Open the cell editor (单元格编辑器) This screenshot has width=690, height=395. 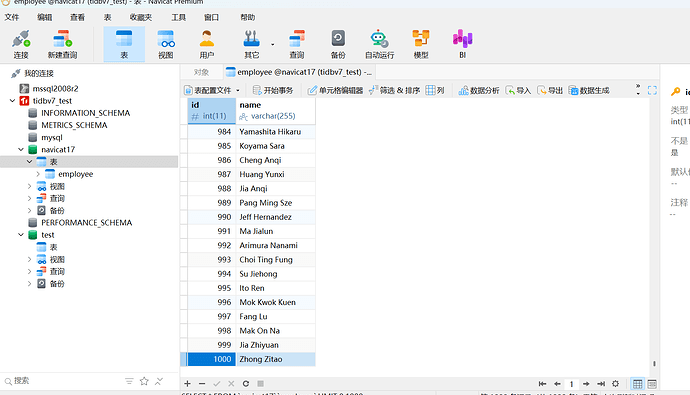pyautogui.click(x=335, y=90)
